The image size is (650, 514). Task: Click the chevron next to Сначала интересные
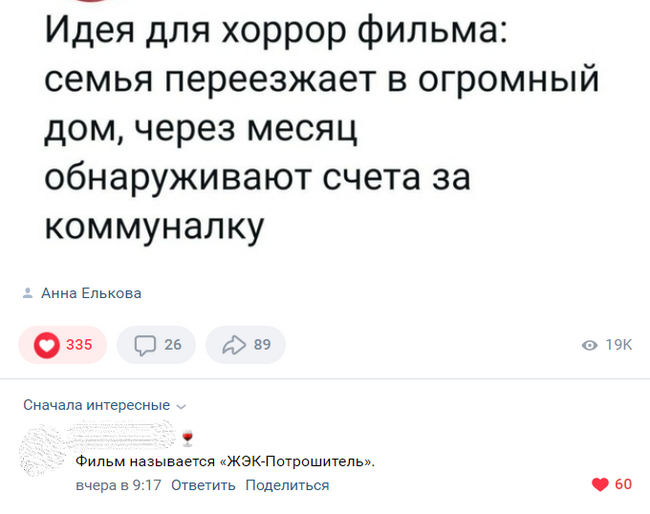(x=180, y=406)
